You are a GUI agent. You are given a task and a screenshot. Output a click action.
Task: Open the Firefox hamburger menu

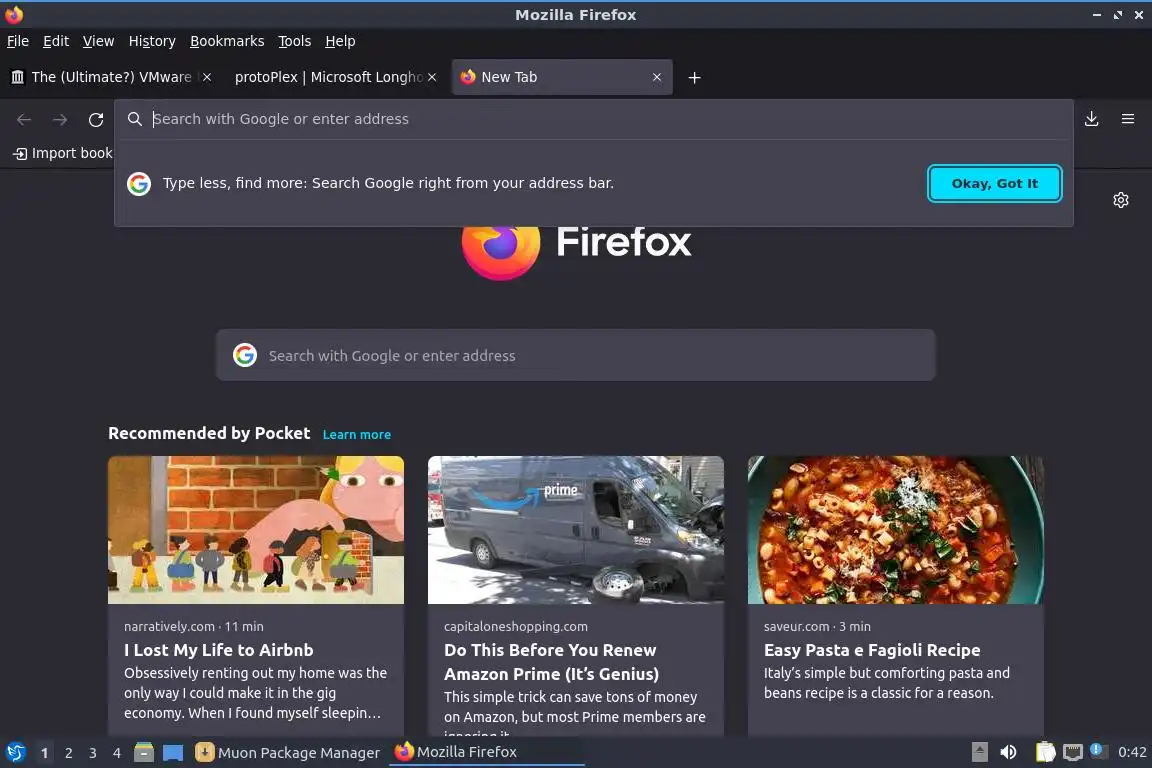click(1128, 119)
